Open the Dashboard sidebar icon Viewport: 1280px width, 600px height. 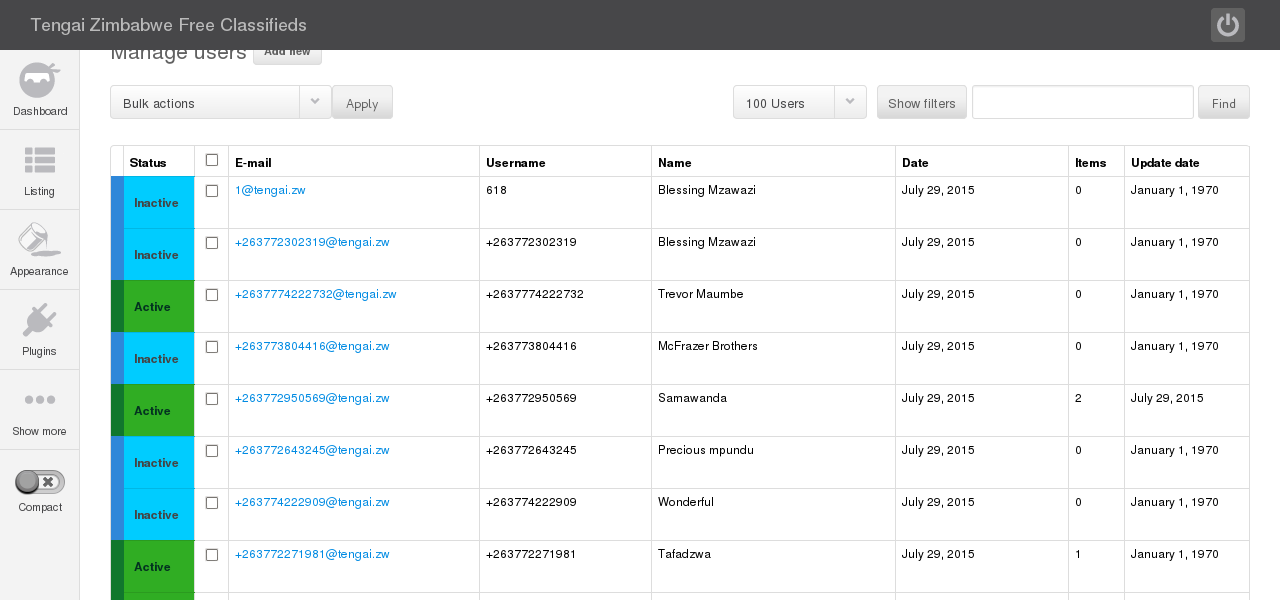40,80
